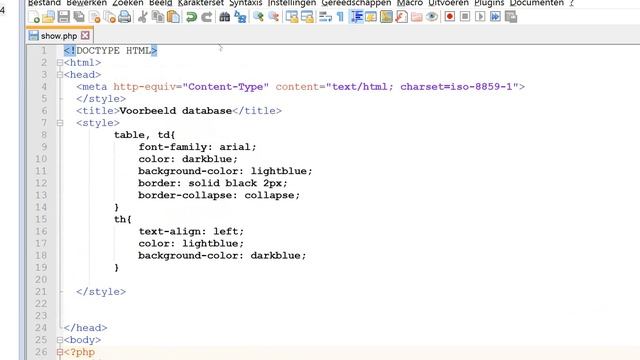This screenshot has width=640, height=360.
Task: Create a new document with the New icon
Action: [x=34, y=17]
